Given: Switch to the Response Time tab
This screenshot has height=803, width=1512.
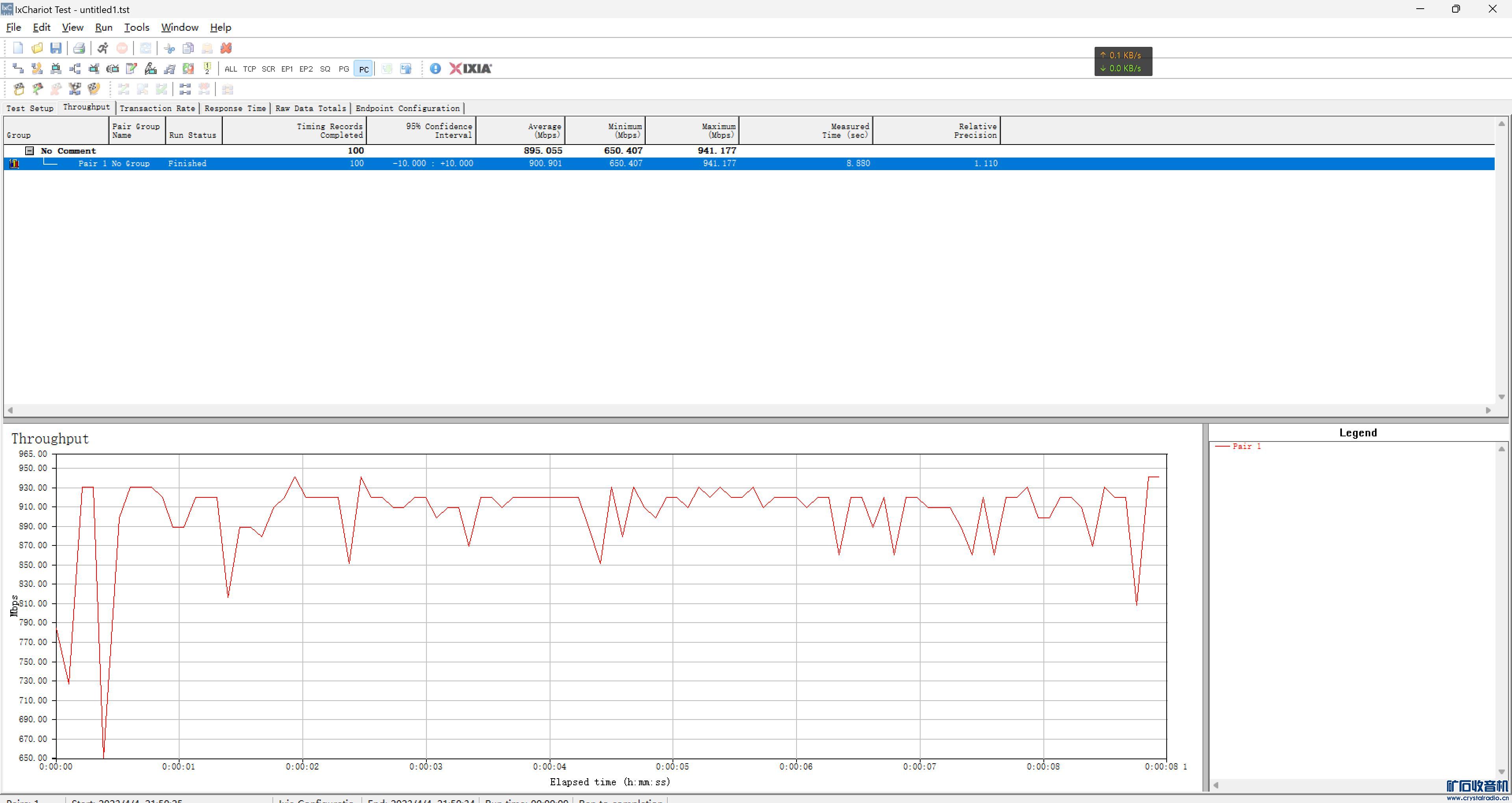Looking at the screenshot, I should click(235, 109).
